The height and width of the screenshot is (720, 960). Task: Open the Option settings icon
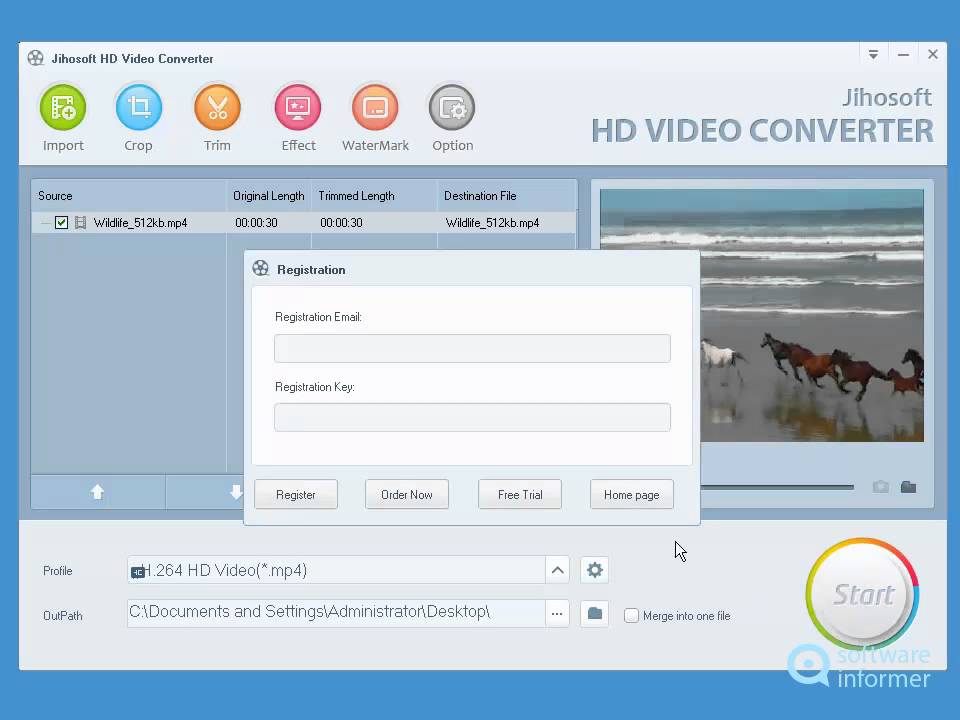point(452,108)
